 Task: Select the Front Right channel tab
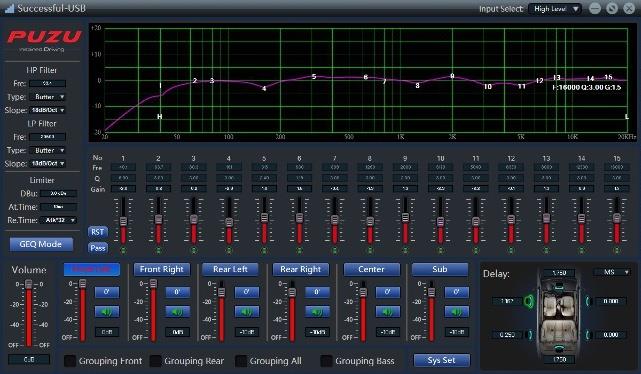[x=161, y=269]
